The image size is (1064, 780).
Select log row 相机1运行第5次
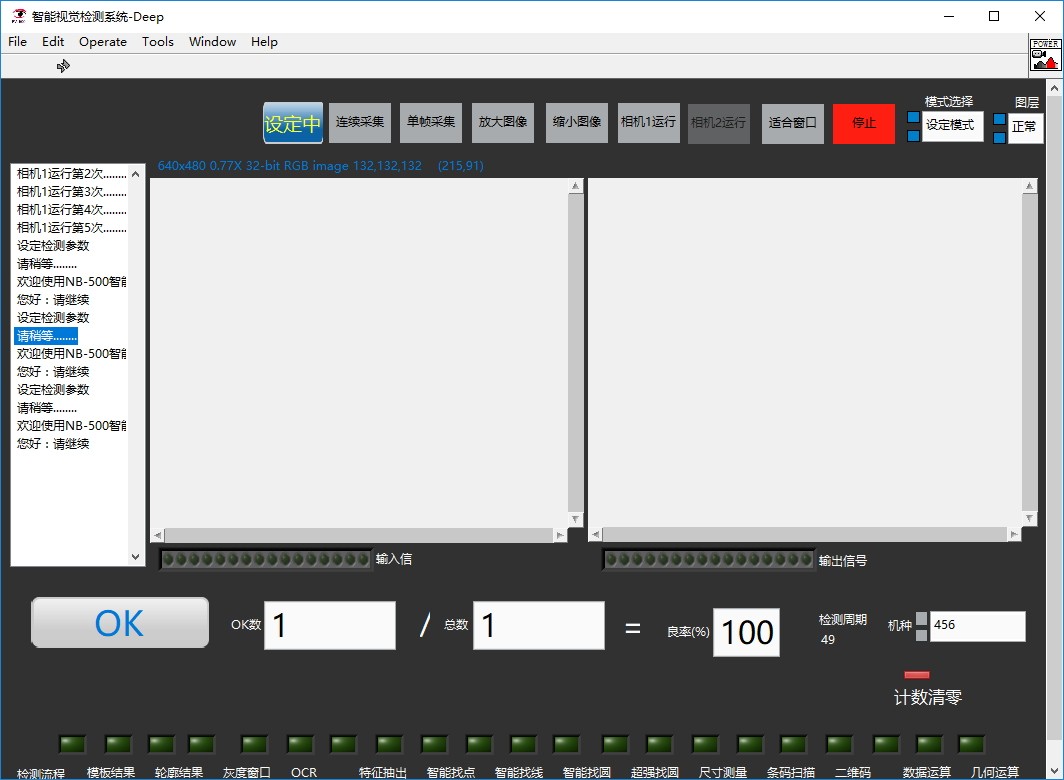pyautogui.click(x=71, y=227)
